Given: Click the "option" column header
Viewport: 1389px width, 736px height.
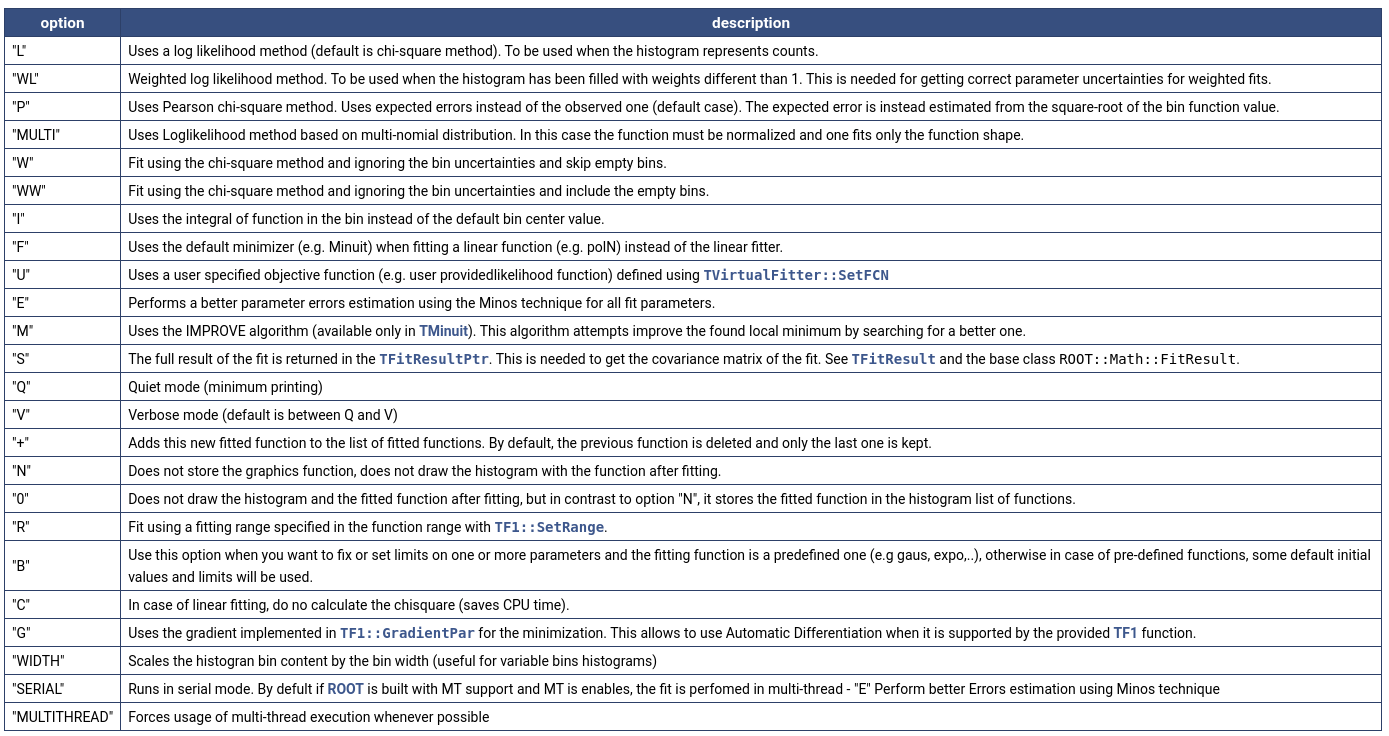Looking at the screenshot, I should coord(63,23).
